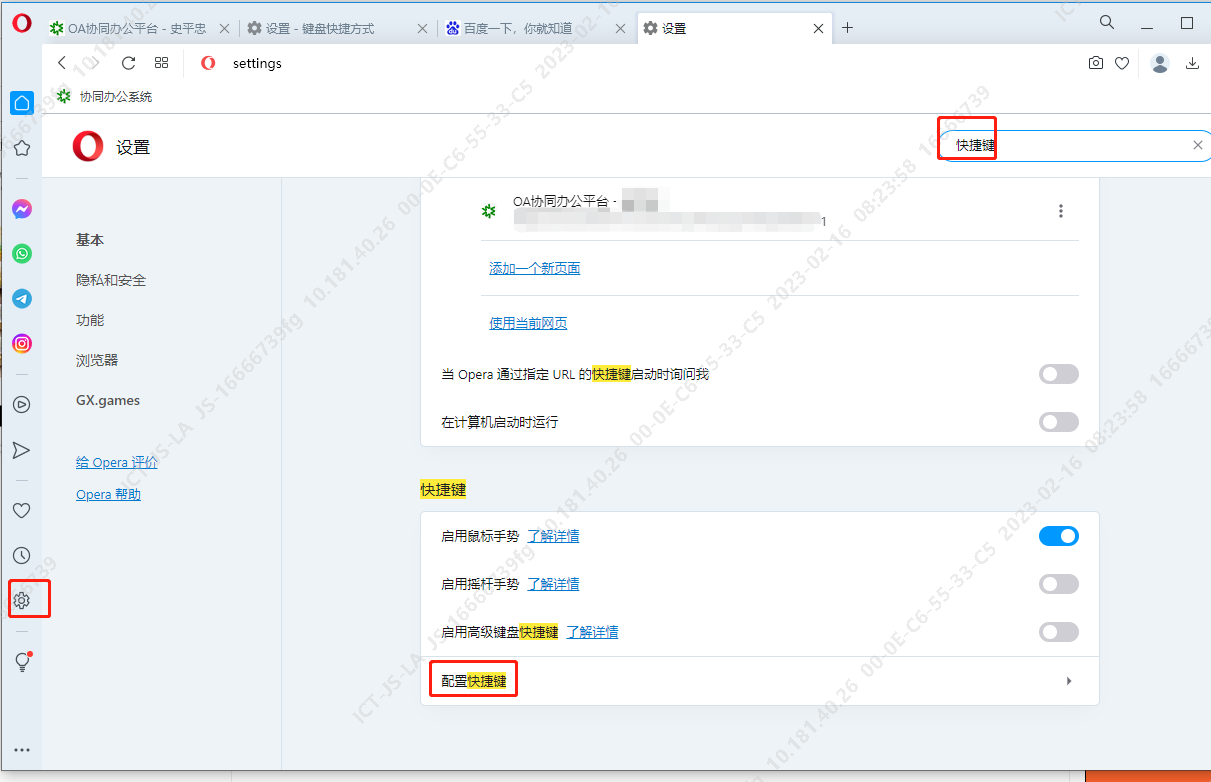Image resolution: width=1211 pixels, height=782 pixels.
Task: Open the Opera main menu logo
Action: tap(22, 23)
